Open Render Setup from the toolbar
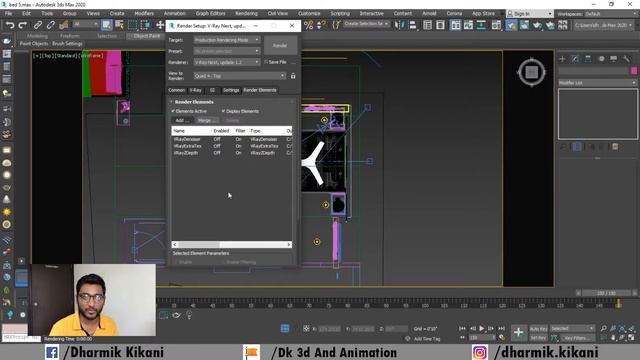This screenshot has width=640, height=360. point(511,25)
